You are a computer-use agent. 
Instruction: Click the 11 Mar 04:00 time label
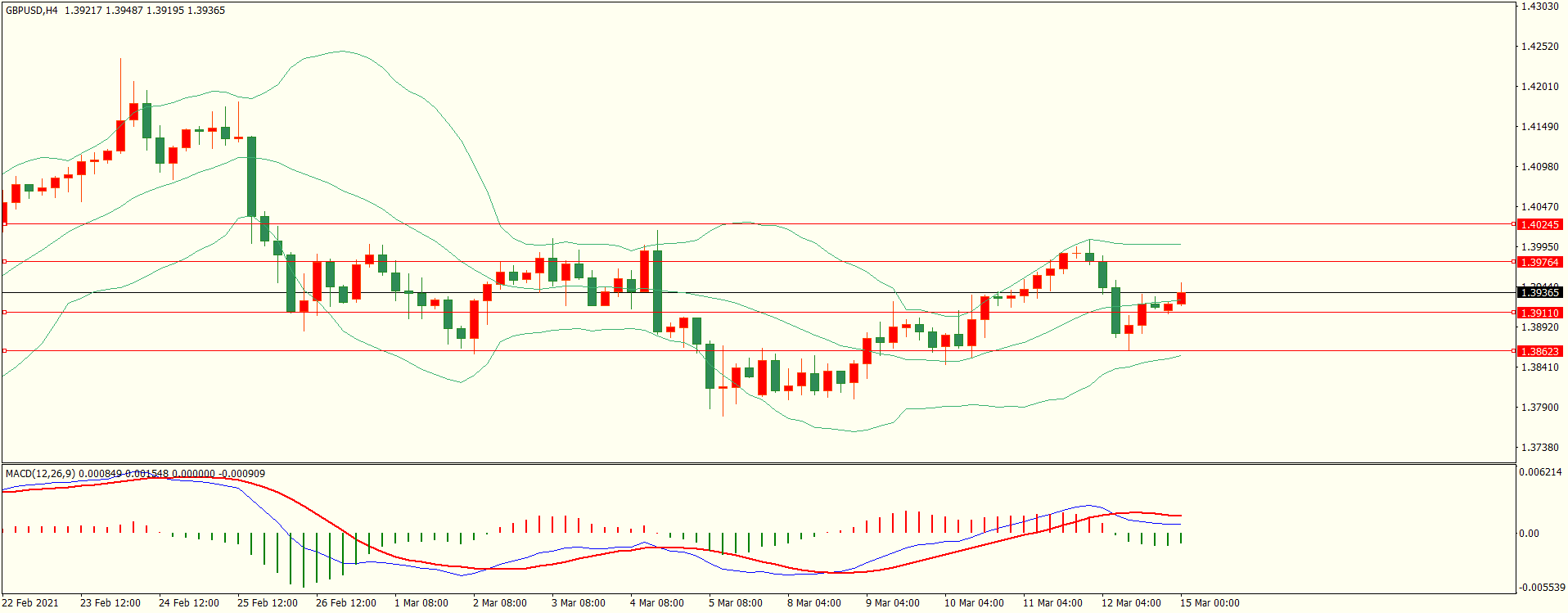(1052, 603)
